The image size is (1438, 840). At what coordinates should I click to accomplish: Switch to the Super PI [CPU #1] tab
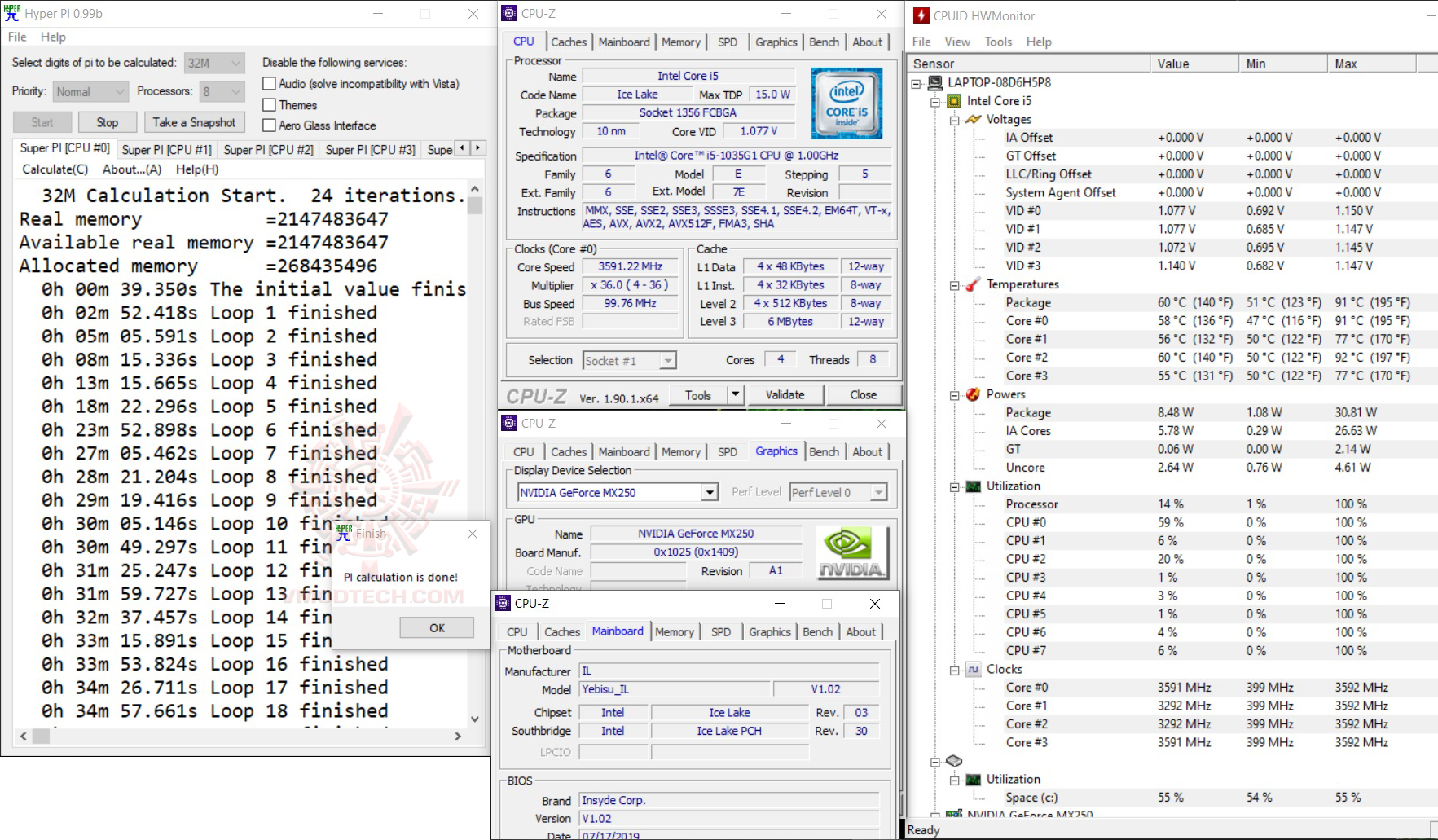pos(166,150)
